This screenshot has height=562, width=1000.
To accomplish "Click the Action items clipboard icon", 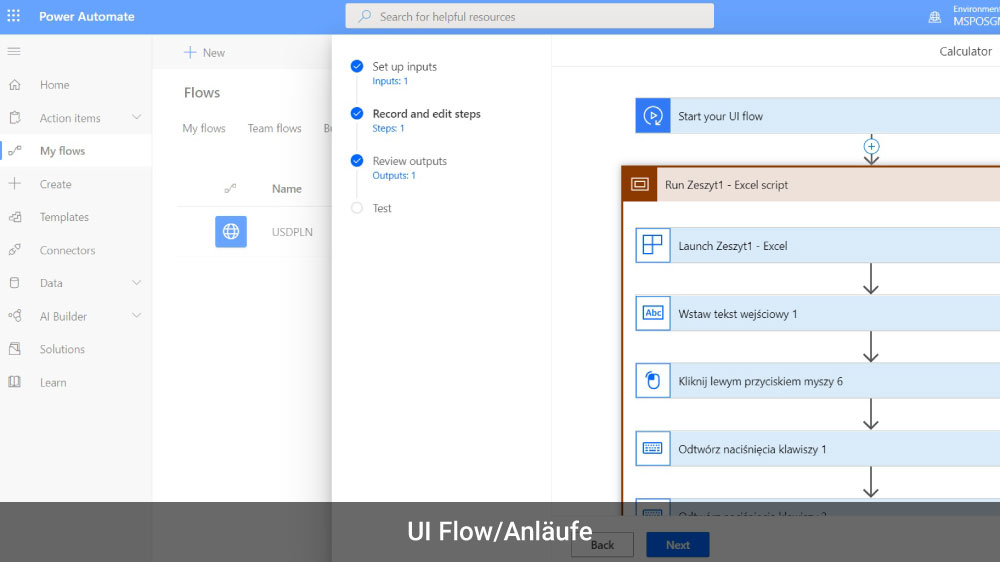I will (15, 117).
